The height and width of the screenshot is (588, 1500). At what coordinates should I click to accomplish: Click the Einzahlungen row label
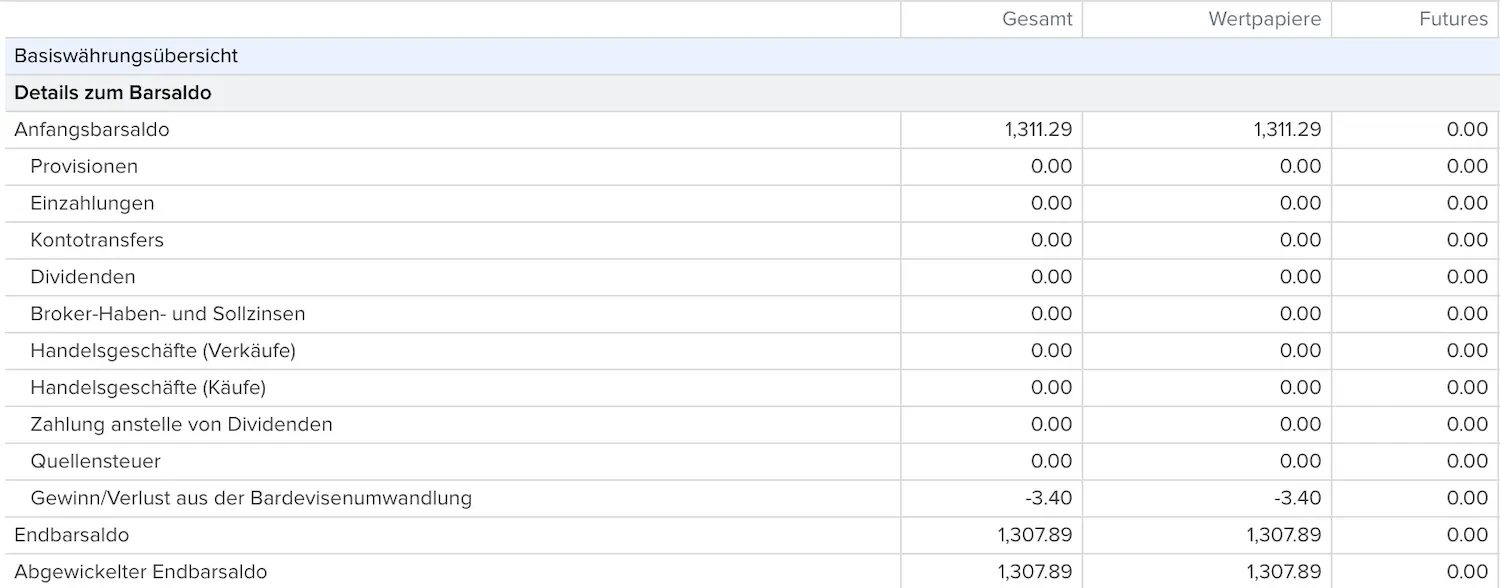(x=92, y=203)
